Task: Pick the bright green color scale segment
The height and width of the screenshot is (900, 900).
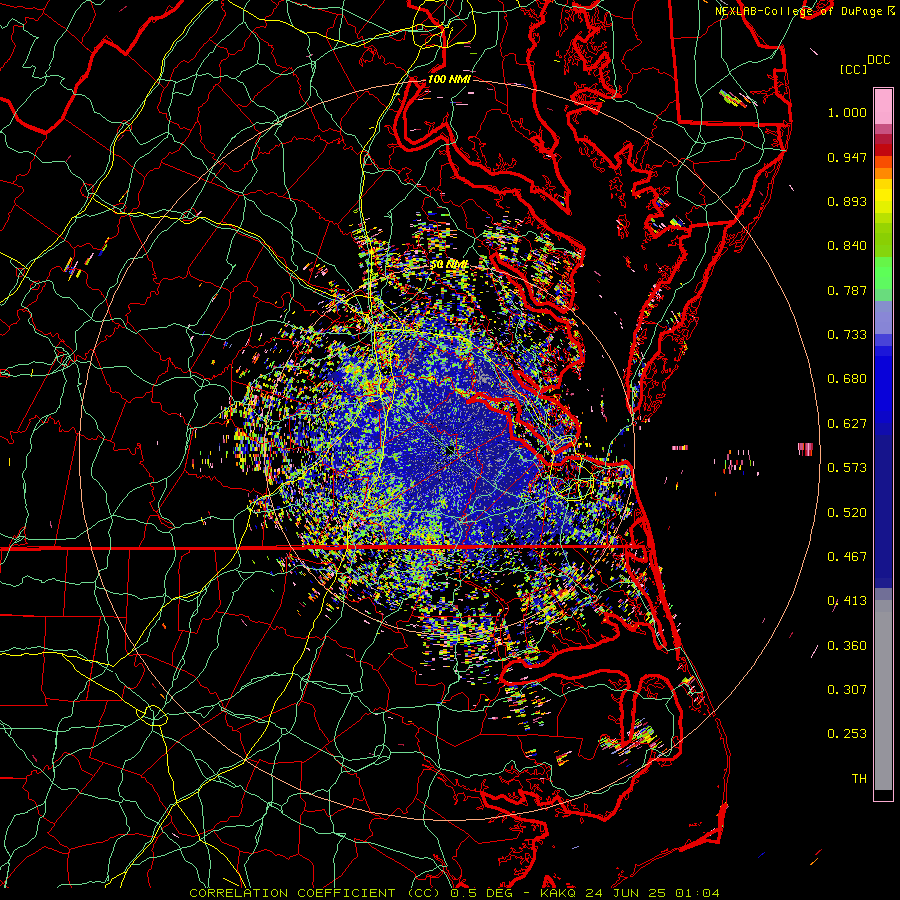Action: click(x=883, y=273)
